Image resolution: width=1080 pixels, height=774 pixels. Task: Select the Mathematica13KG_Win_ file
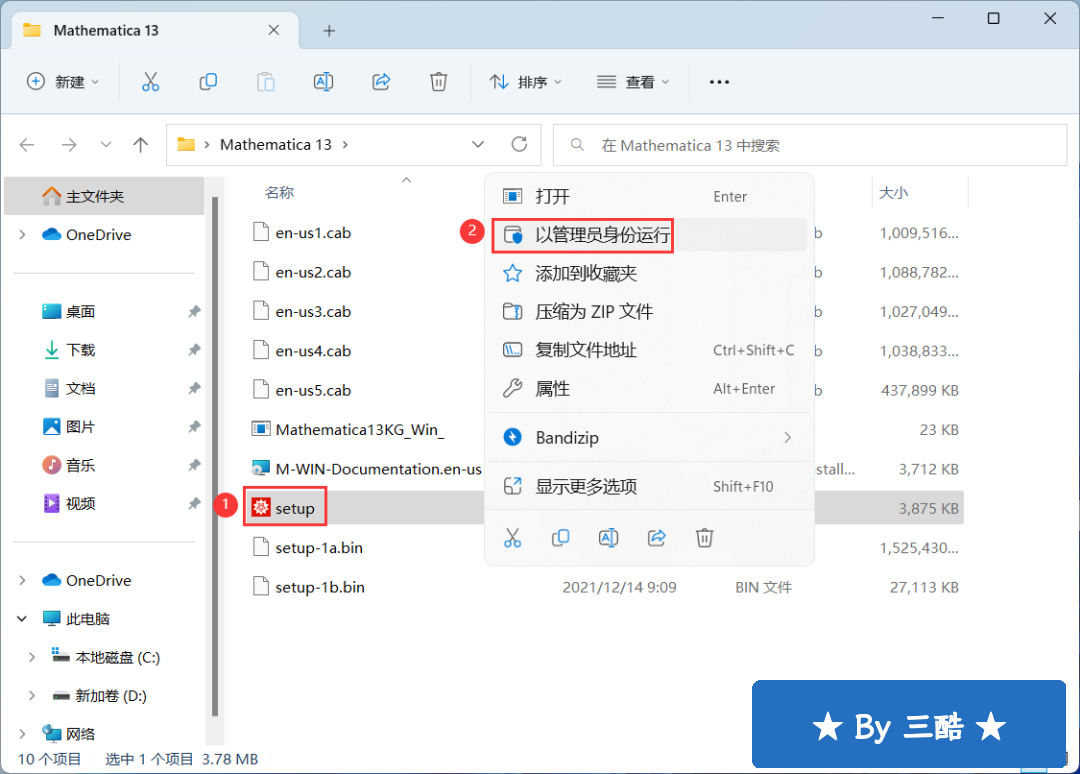pos(360,430)
